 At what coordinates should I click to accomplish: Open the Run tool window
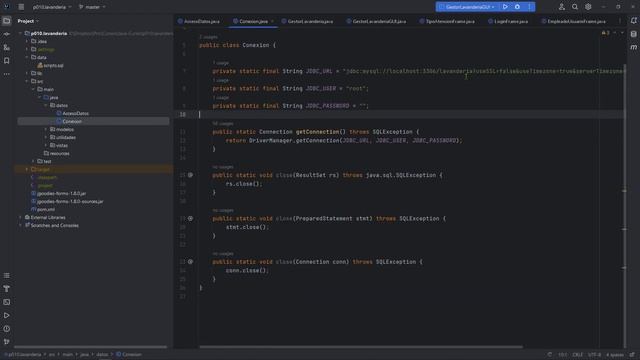point(7,316)
